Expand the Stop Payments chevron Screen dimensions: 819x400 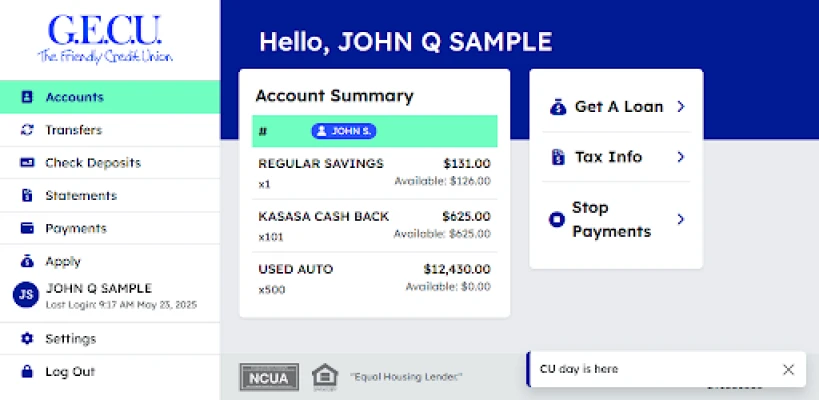(680, 219)
